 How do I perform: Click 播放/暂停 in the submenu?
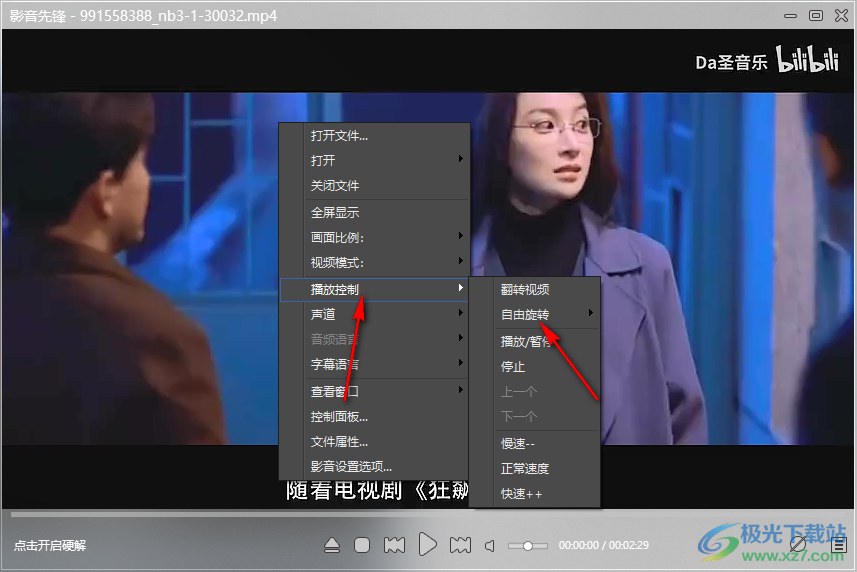tap(526, 341)
